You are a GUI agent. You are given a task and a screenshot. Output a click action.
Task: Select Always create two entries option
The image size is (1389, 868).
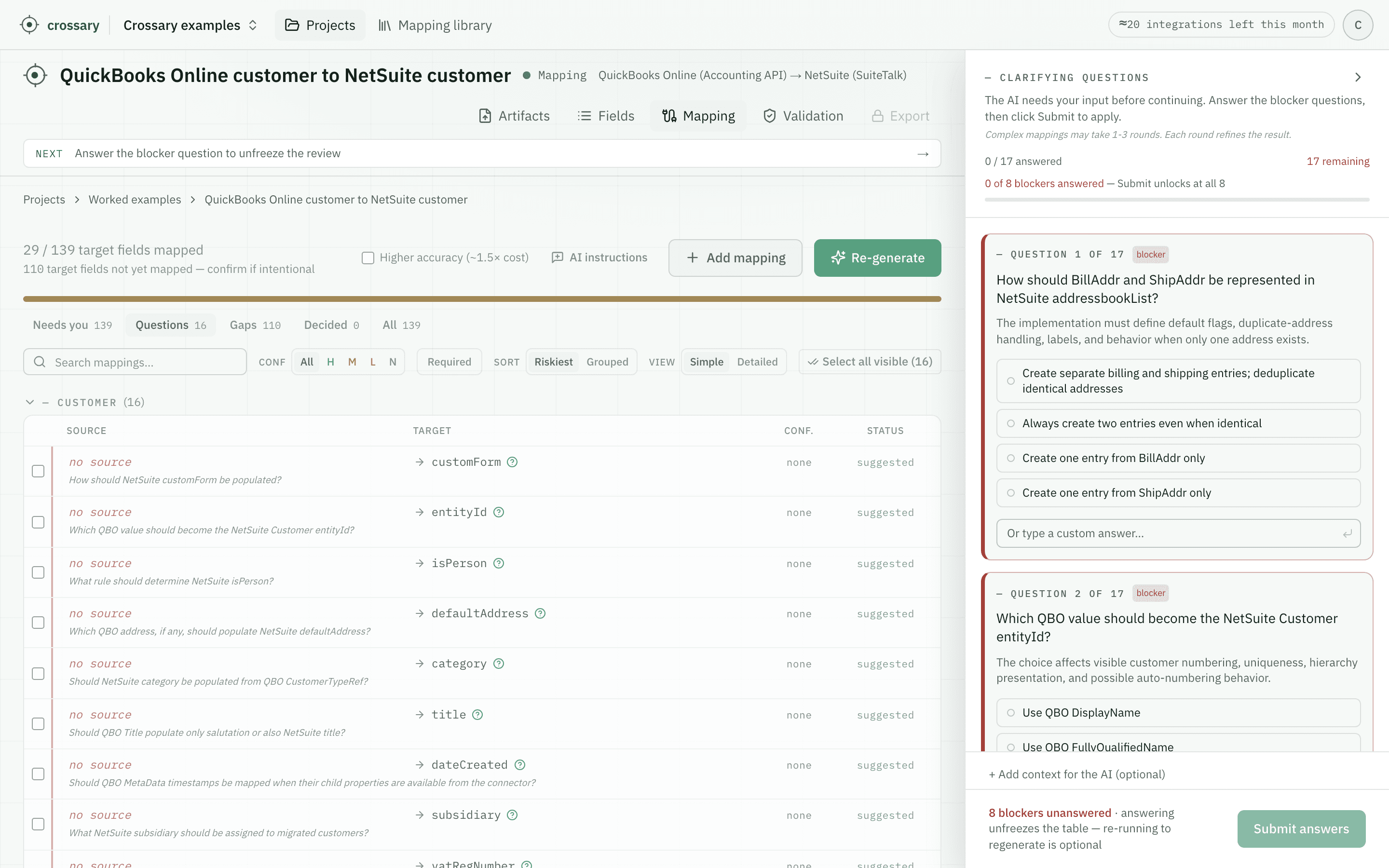pos(1178,424)
